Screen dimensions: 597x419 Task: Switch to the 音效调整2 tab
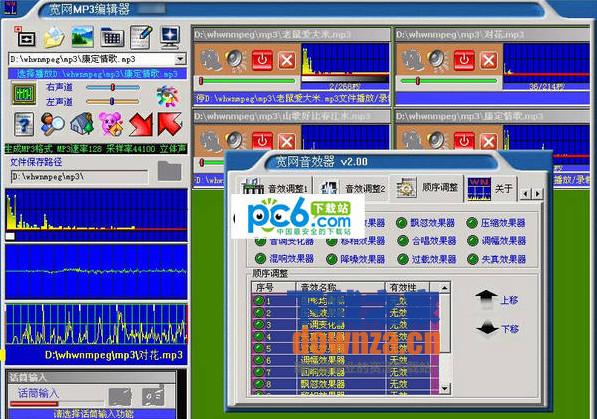tap(352, 188)
